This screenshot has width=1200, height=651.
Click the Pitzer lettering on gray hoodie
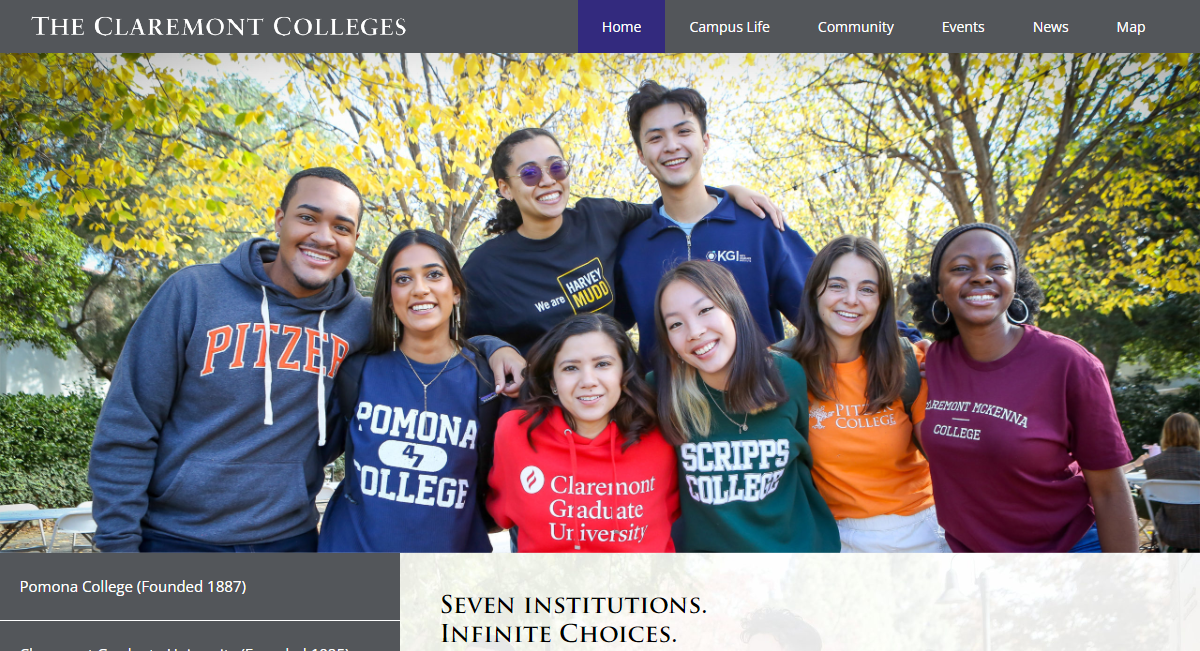click(x=274, y=350)
